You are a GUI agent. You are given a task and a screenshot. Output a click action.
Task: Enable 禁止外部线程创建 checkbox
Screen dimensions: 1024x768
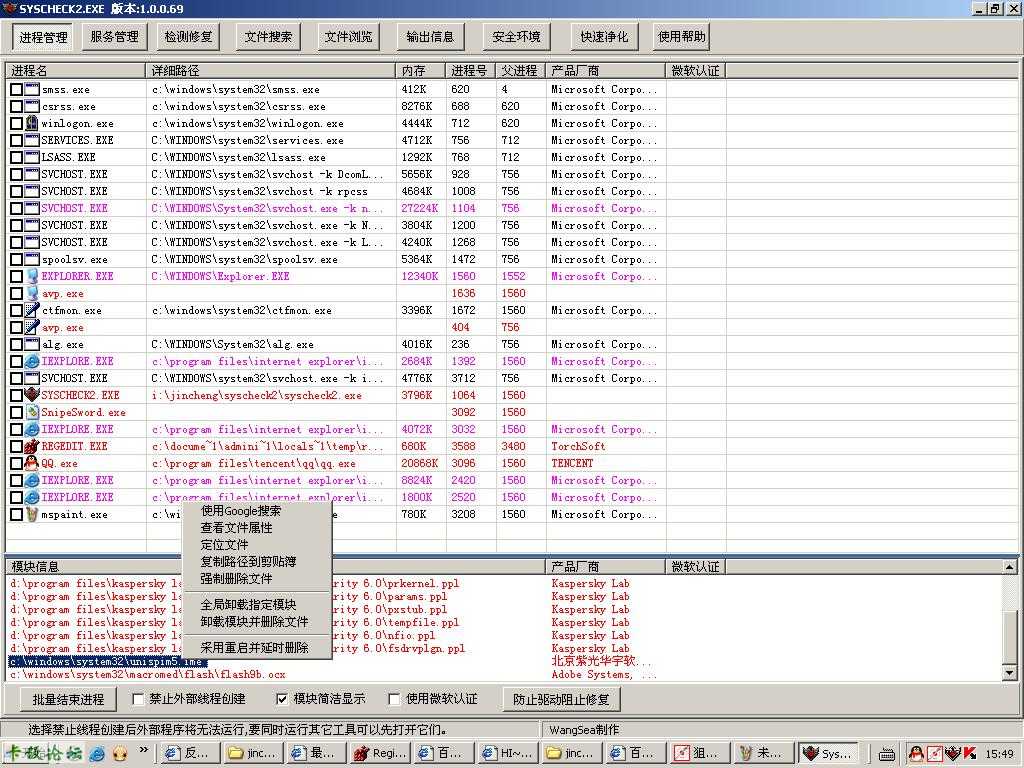(138, 699)
